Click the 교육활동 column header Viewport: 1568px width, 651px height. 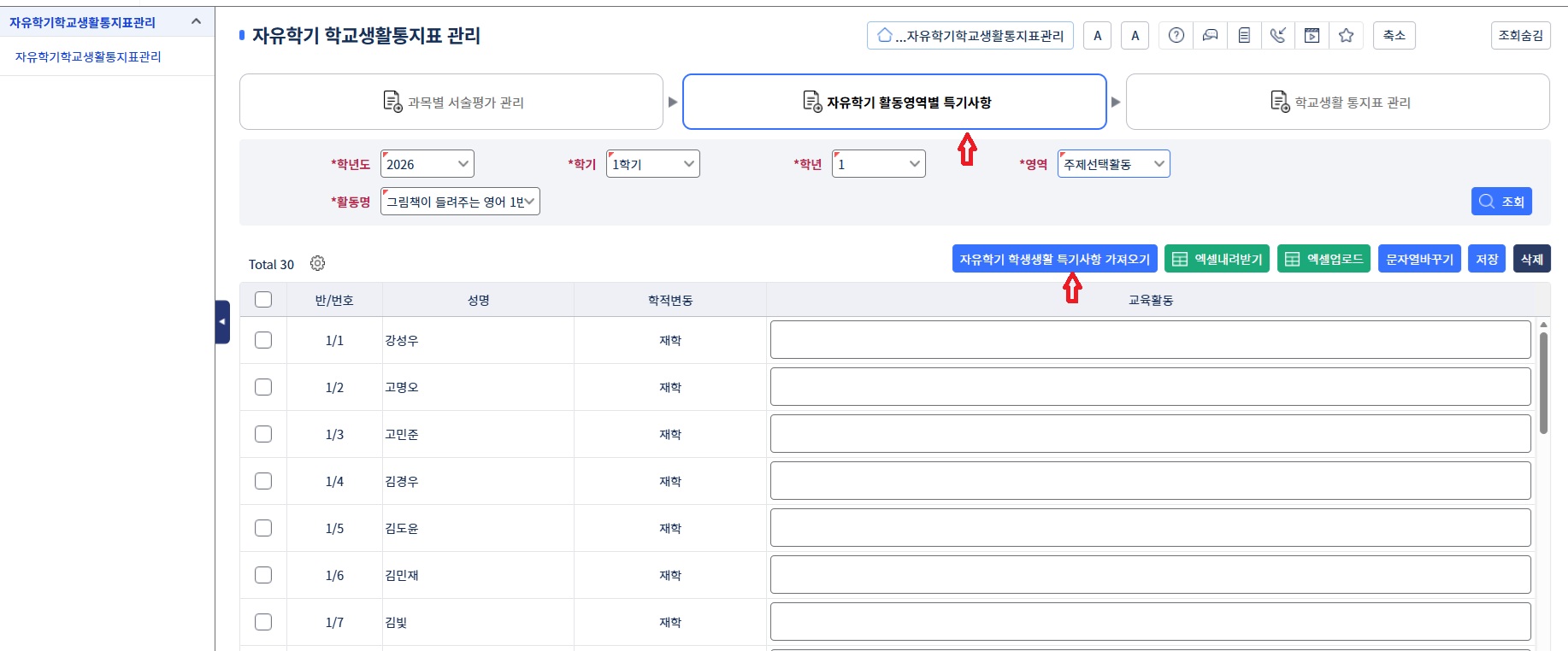tap(1151, 300)
